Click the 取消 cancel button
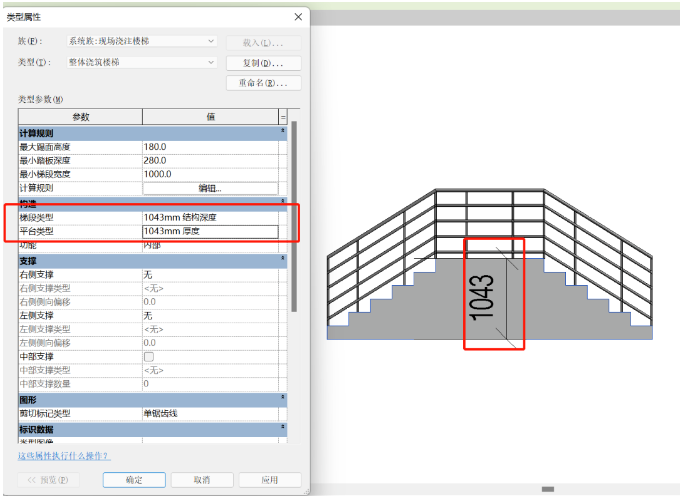This screenshot has height=499, width=682. (x=202, y=480)
